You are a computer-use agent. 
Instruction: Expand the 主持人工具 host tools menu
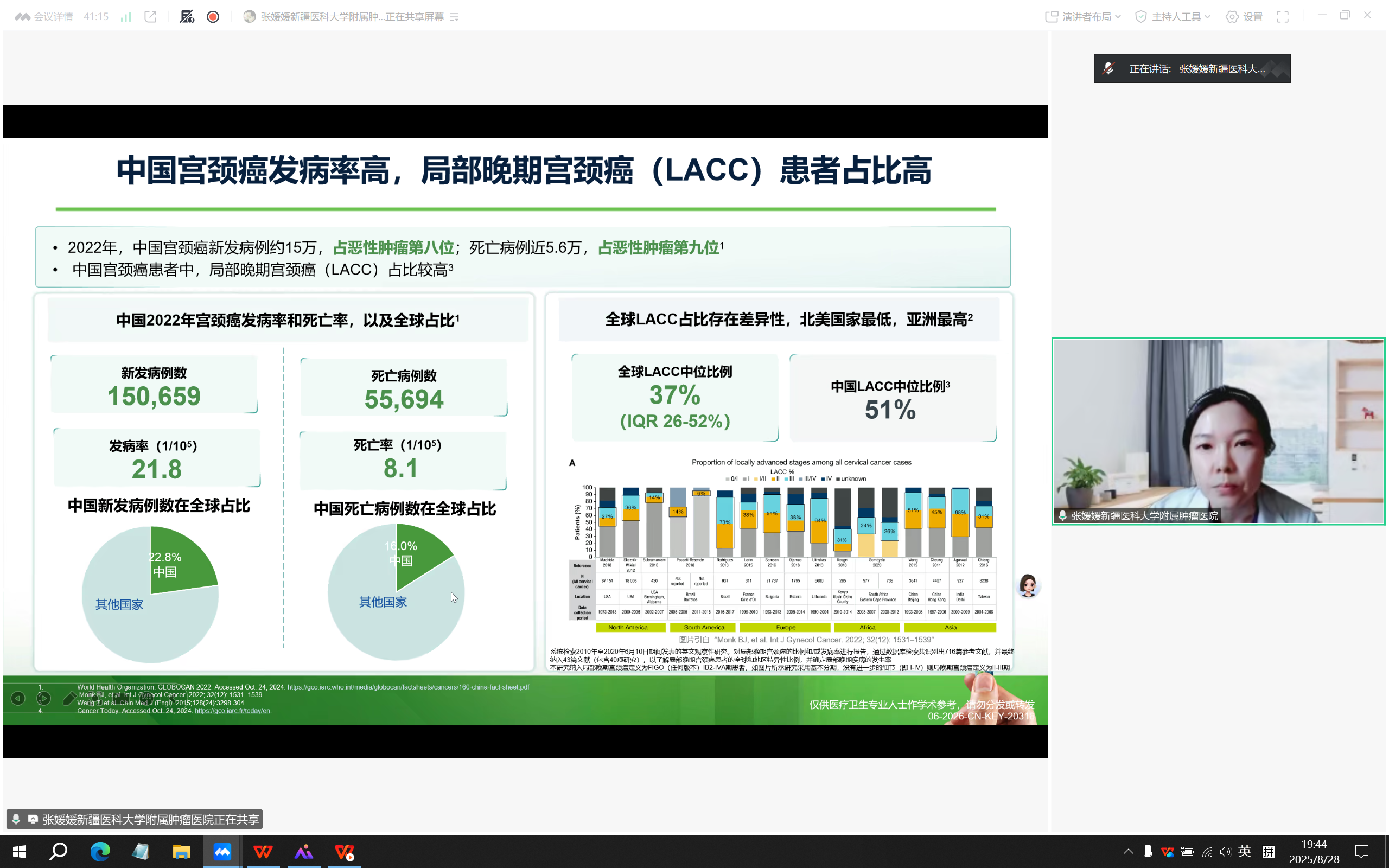[x=1173, y=17]
